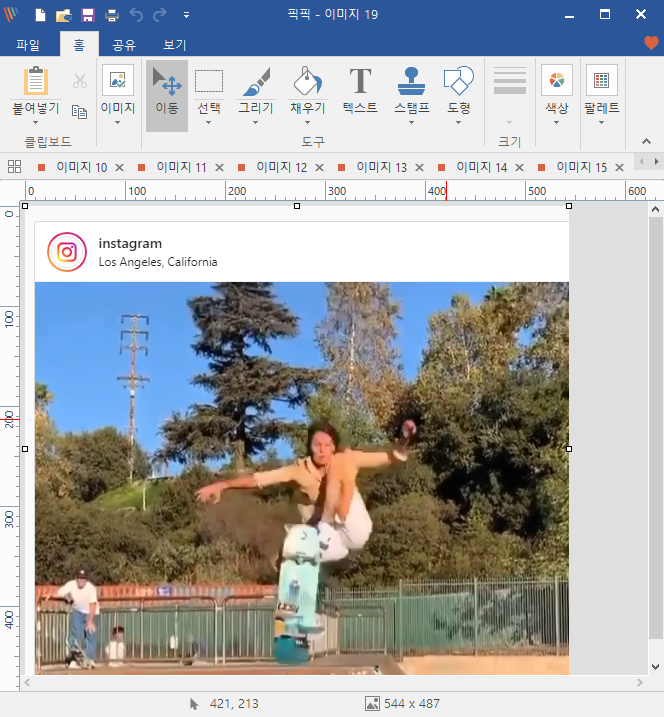664x717 pixels.
Task: Click the vertical scrollbar down arrow
Action: [x=655, y=667]
